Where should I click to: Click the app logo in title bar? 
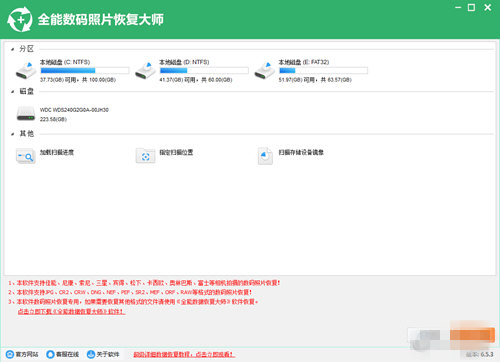pos(20,20)
